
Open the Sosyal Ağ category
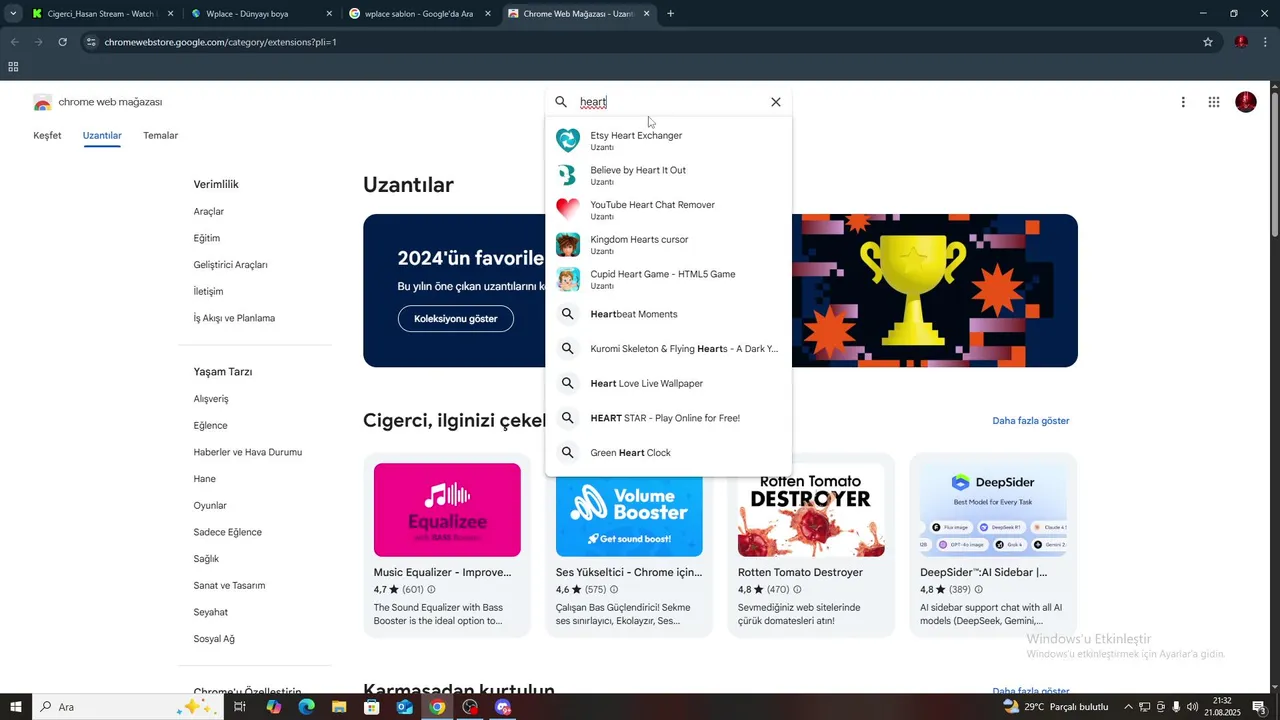tap(214, 639)
